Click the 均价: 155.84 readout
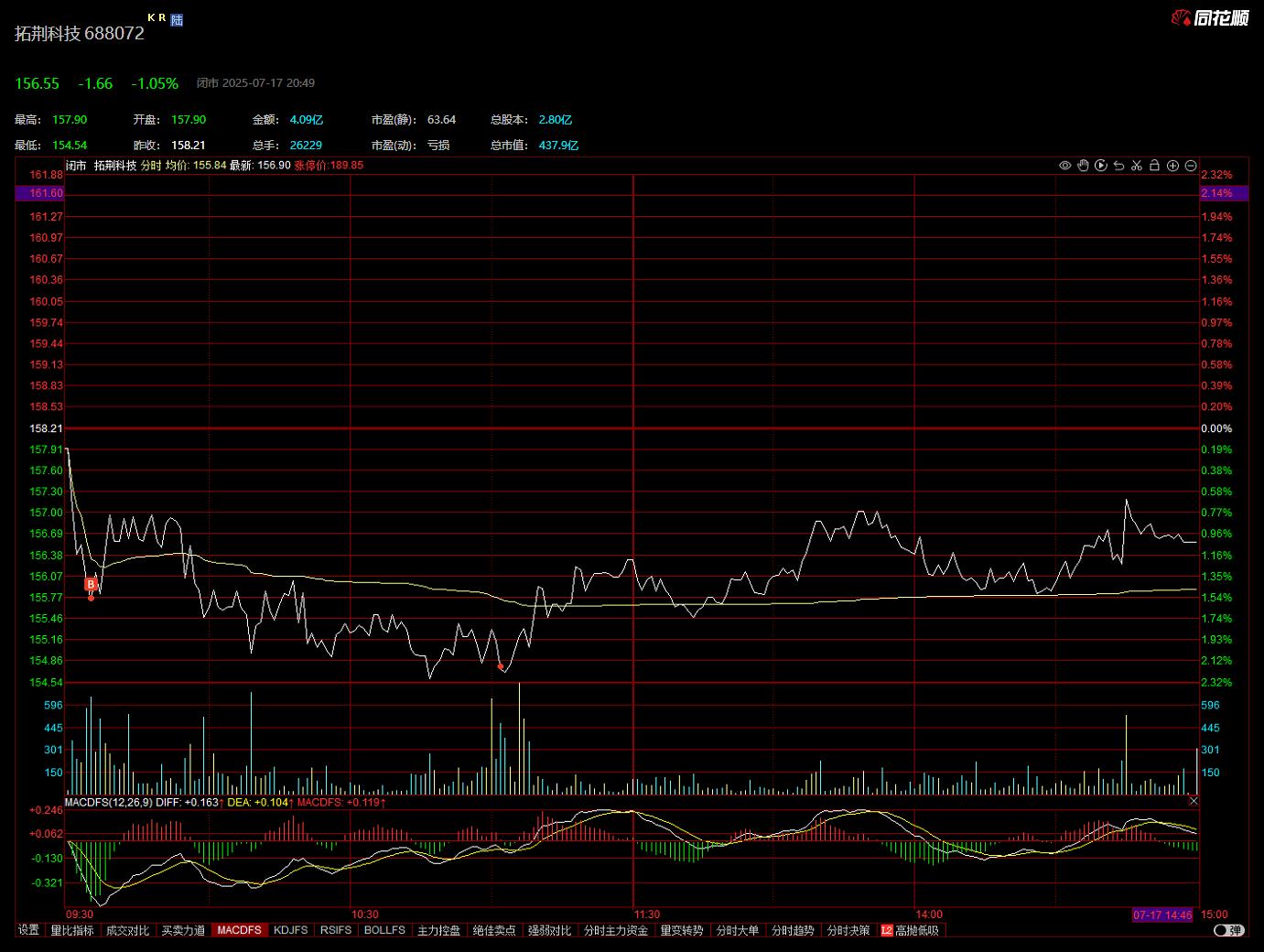Viewport: 1264px width, 952px height. pyautogui.click(x=196, y=166)
